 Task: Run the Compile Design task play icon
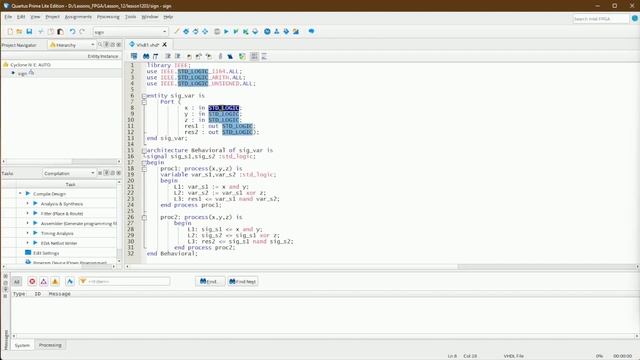[28, 193]
